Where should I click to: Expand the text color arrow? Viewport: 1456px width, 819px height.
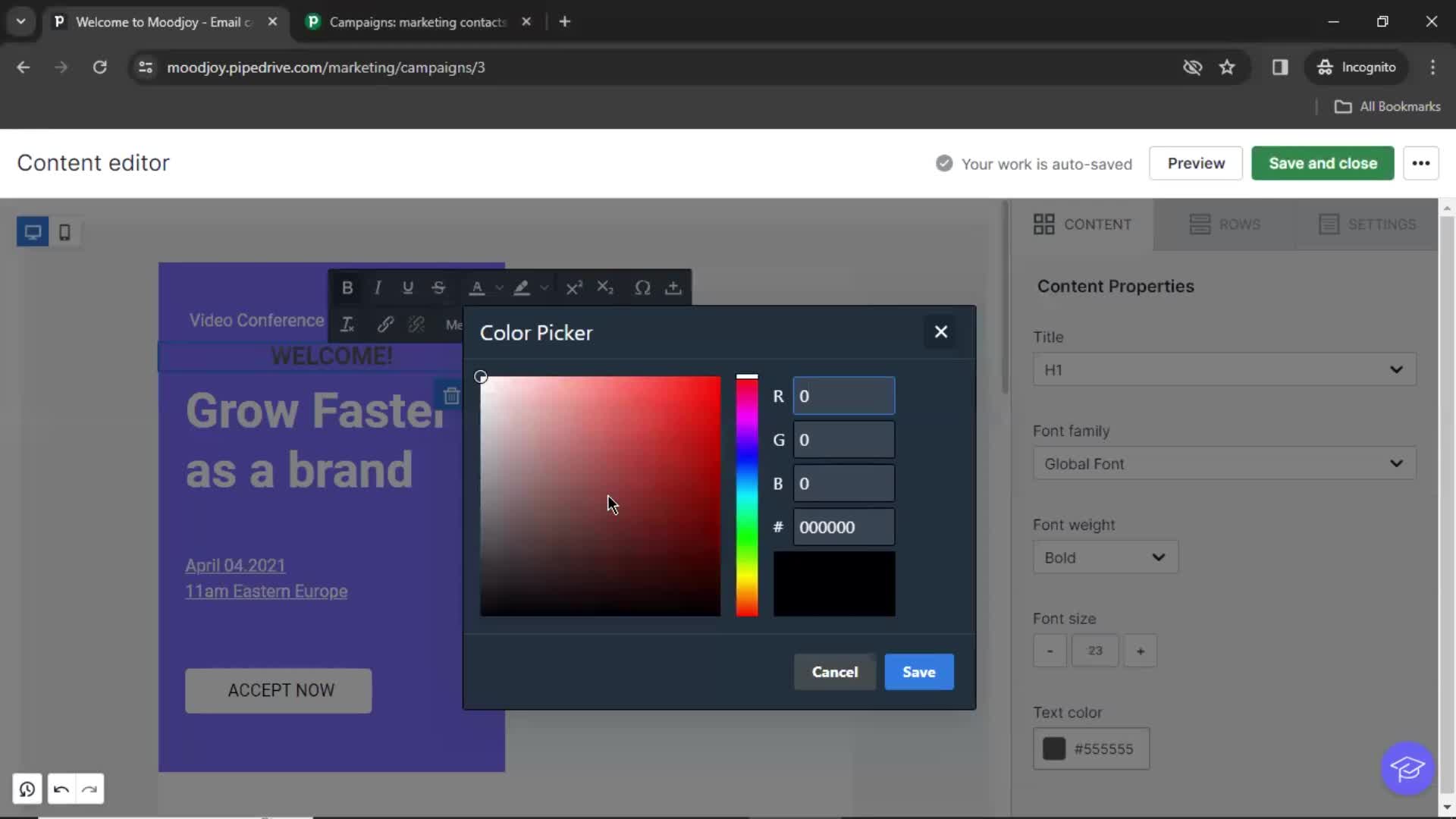click(499, 288)
